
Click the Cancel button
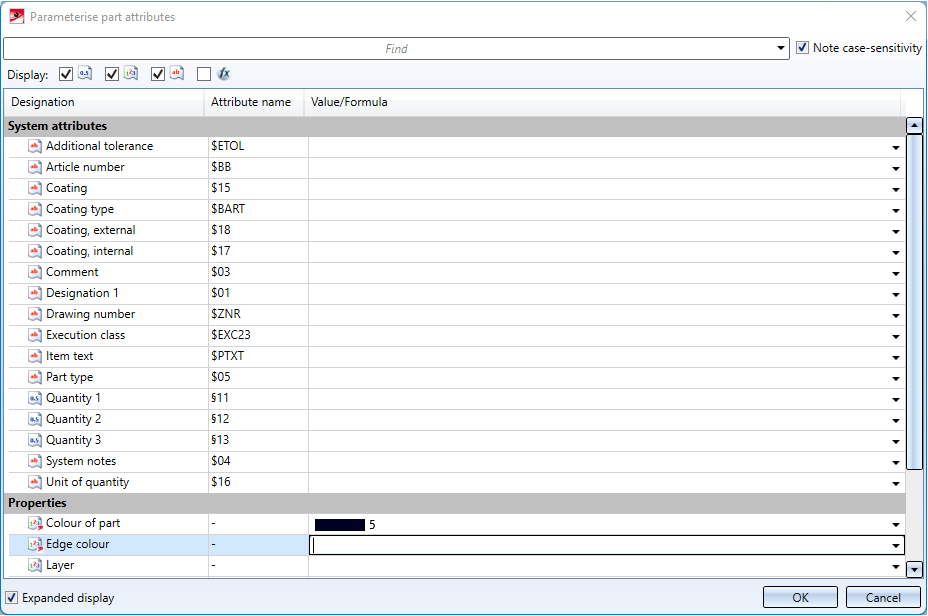point(883,597)
